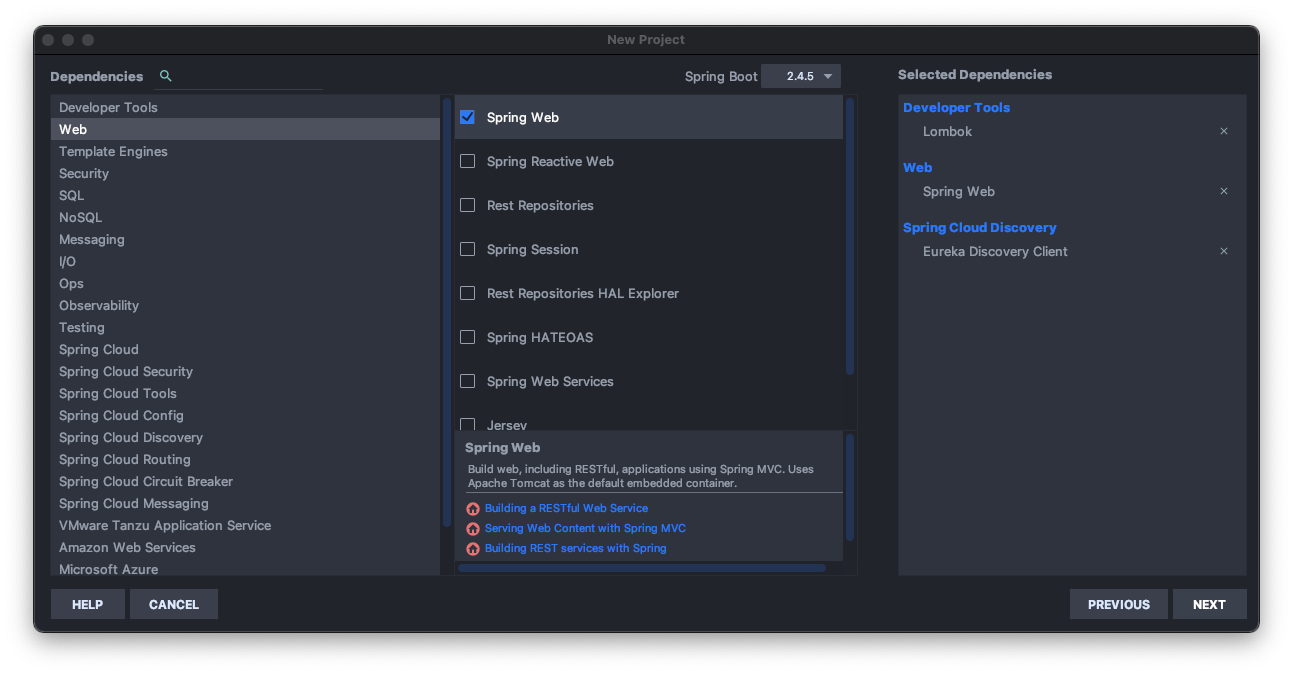The height and width of the screenshot is (674, 1293).
Task: Go back with the PREVIOUS button
Action: (1119, 604)
